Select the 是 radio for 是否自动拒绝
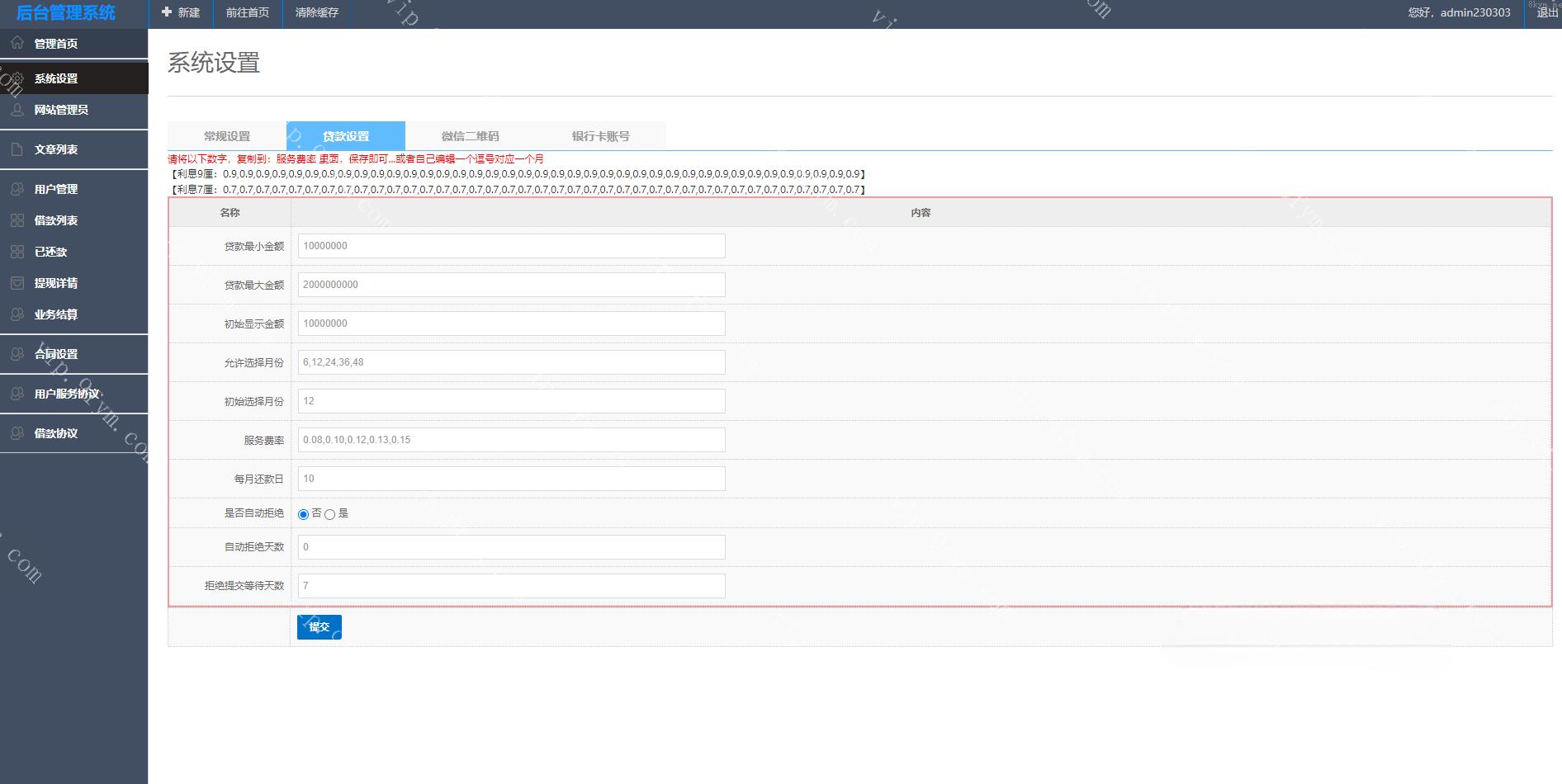Screen dimensions: 1562x784 (x=330, y=514)
